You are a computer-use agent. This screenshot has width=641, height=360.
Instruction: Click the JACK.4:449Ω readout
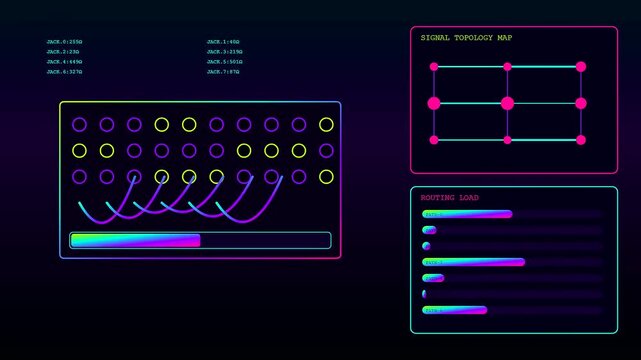64,62
